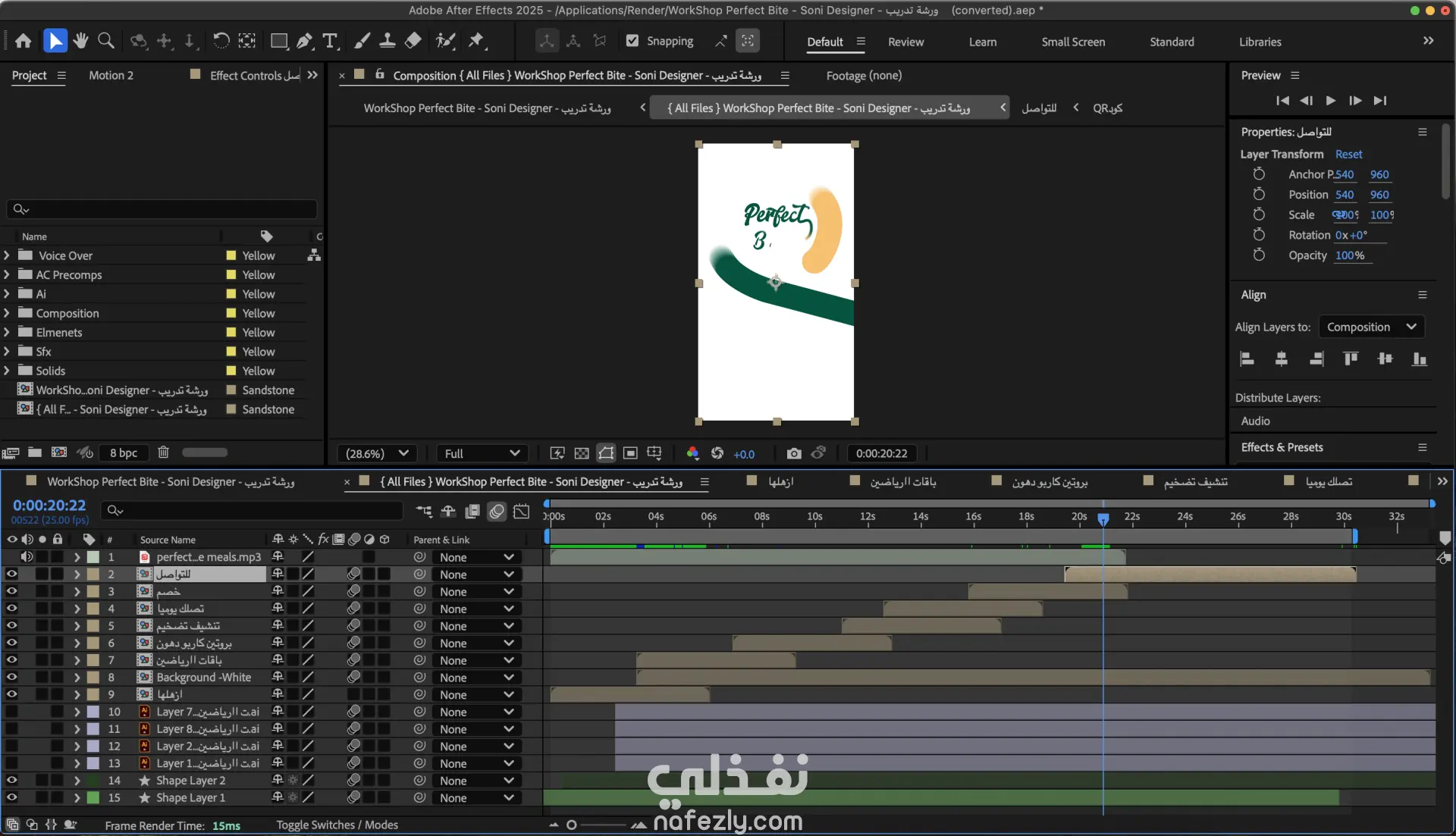Mute audio of perfect meals.mp3 layer
The height and width of the screenshot is (836, 1456).
click(27, 557)
